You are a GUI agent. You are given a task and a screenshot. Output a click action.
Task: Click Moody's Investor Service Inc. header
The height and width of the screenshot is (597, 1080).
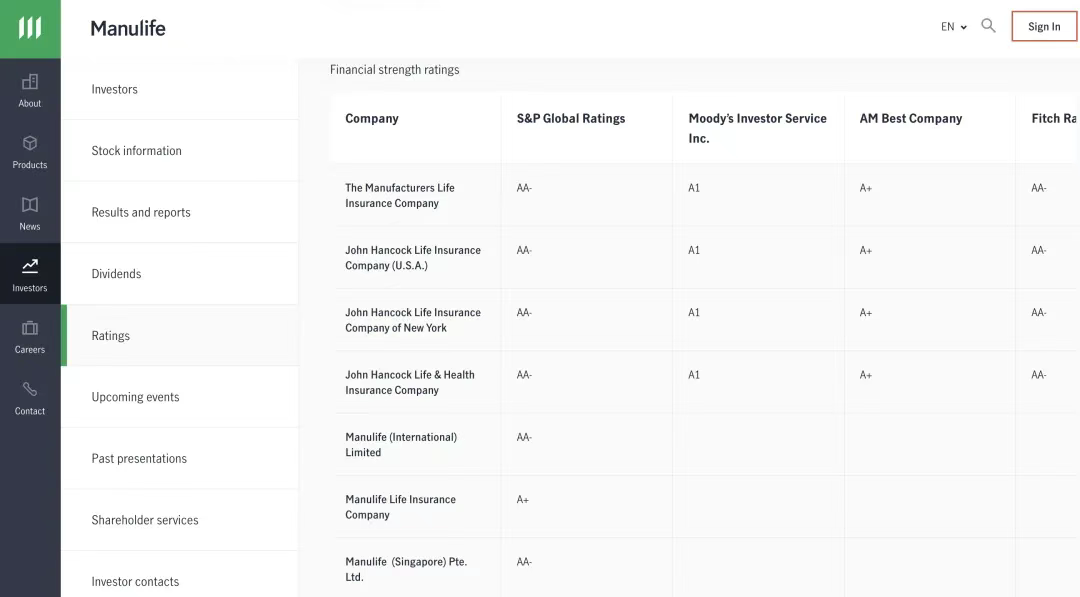pyautogui.click(x=757, y=128)
